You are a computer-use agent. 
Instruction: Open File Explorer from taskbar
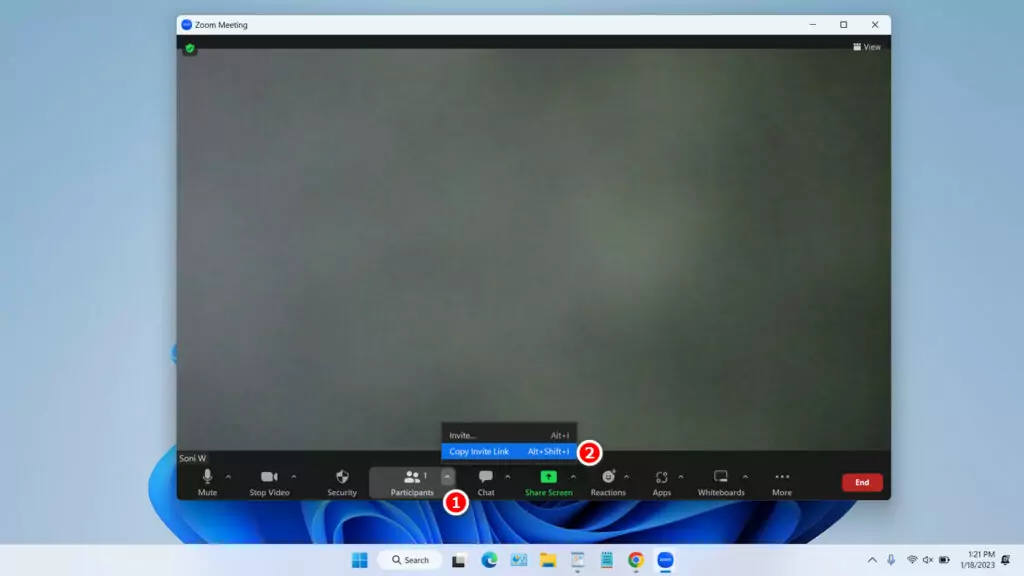548,560
